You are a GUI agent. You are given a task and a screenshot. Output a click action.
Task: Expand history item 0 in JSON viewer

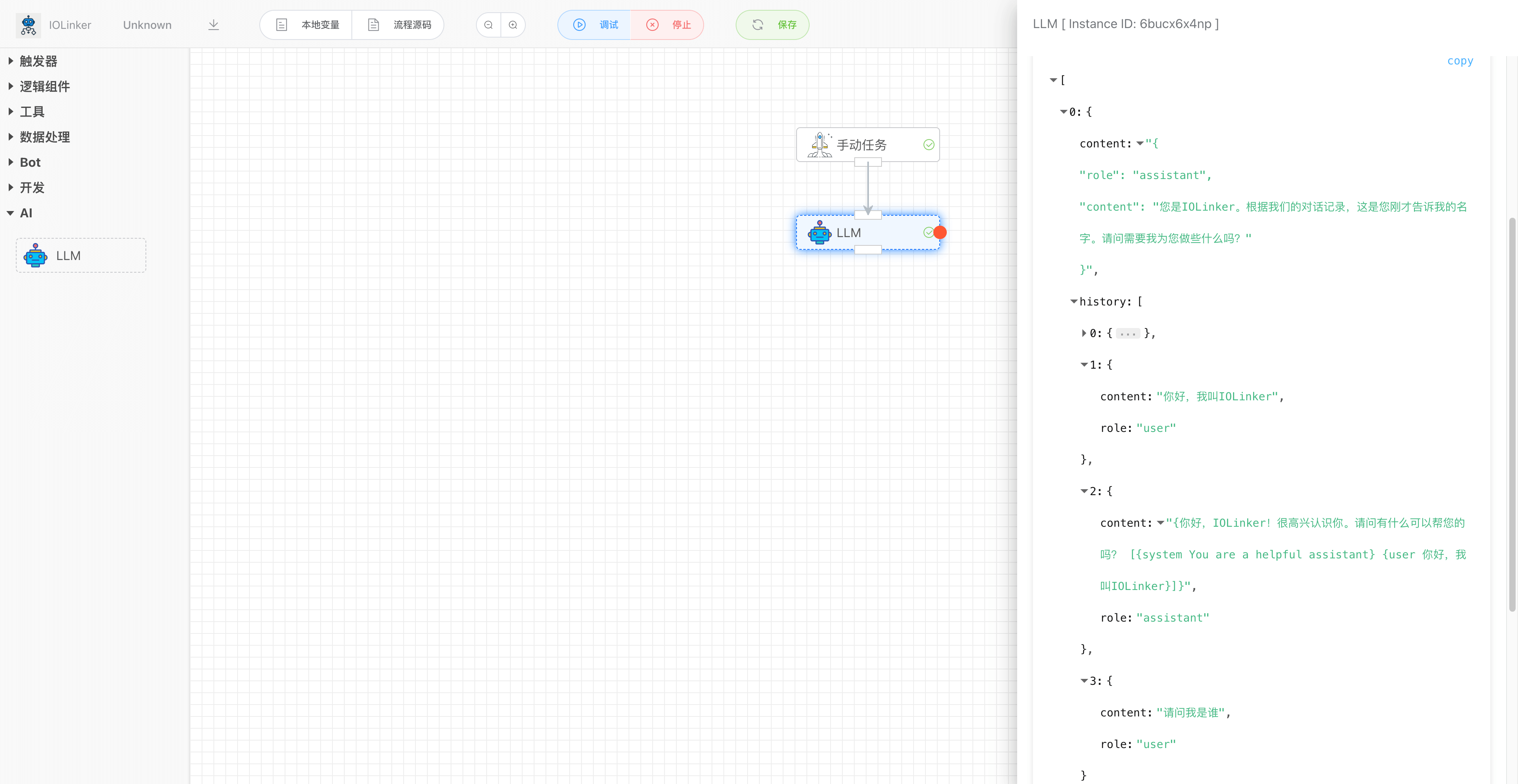1084,334
